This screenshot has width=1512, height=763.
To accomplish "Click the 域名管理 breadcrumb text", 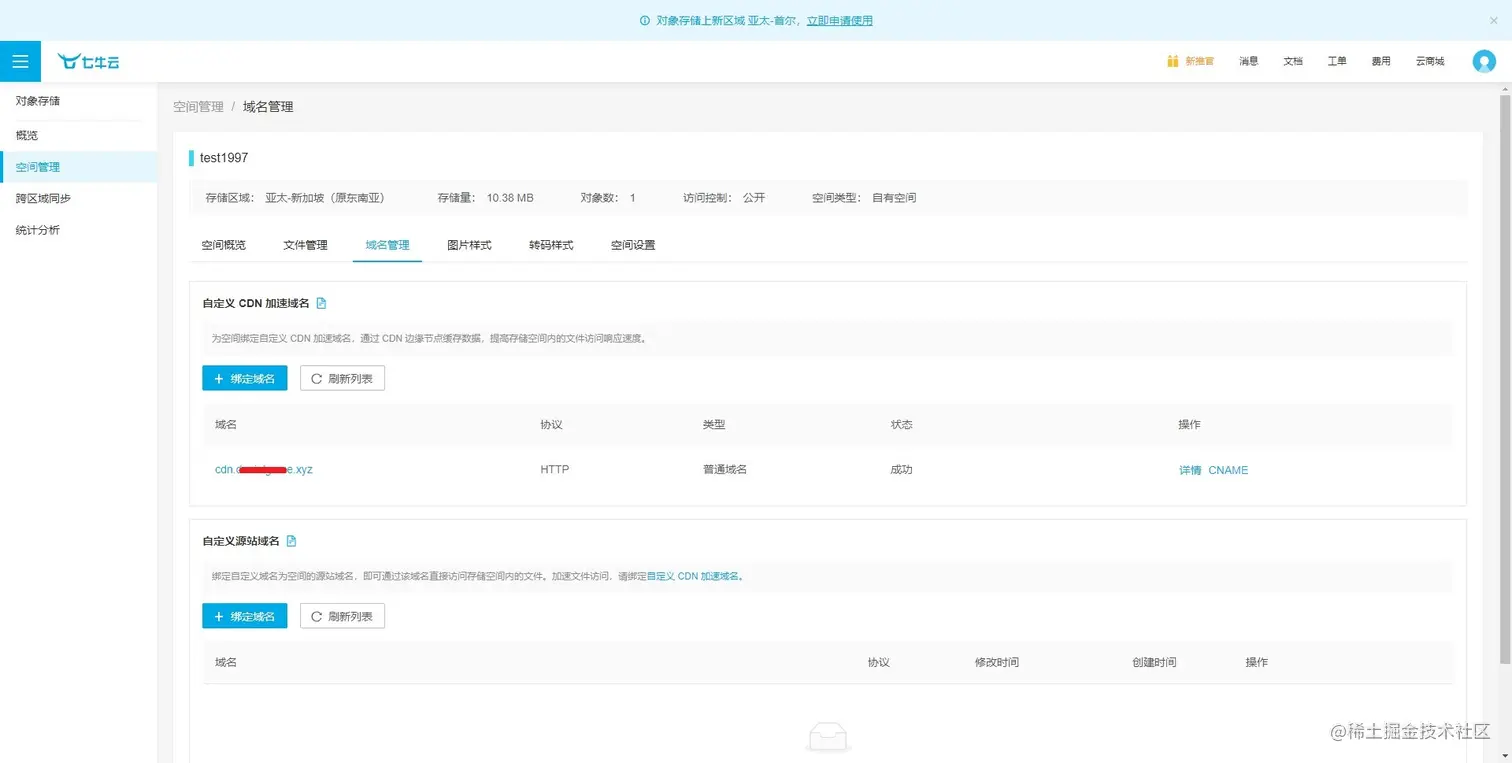I will (268, 106).
